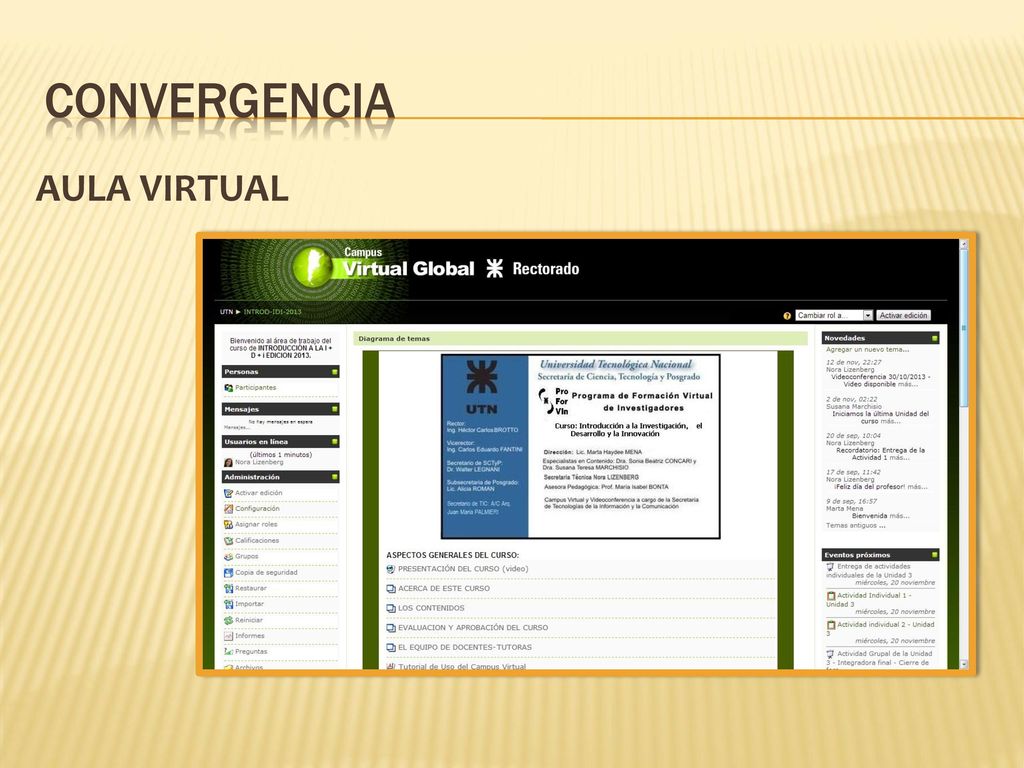Click the 'Diagrama de temas' heading
The height and width of the screenshot is (768, 1024).
[x=394, y=339]
